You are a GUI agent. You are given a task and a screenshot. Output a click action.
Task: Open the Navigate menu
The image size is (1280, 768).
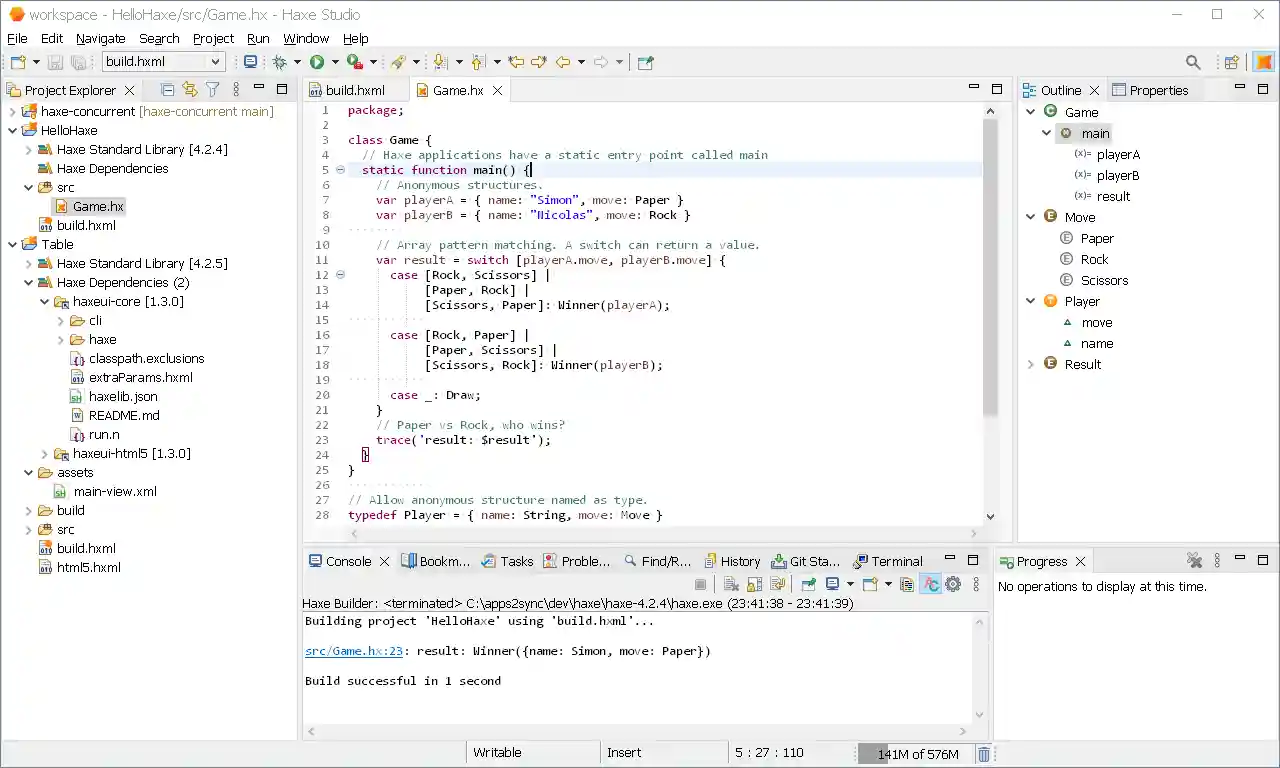click(100, 38)
